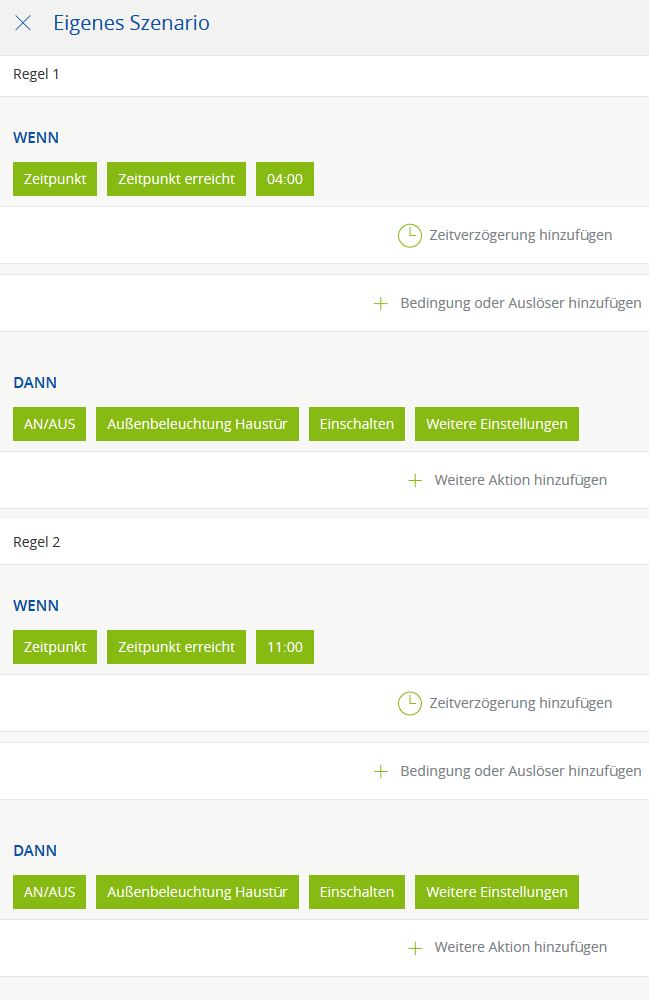This screenshot has height=1000, width=649.
Task: Click Zeitpunkt erreicht chip in Regel 2
Action: tap(176, 647)
